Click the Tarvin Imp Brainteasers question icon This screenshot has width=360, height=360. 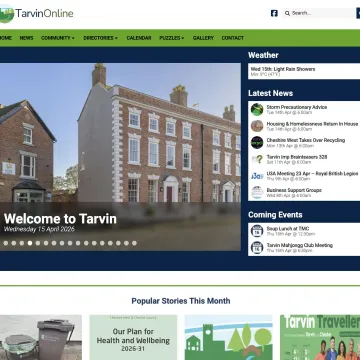click(257, 159)
